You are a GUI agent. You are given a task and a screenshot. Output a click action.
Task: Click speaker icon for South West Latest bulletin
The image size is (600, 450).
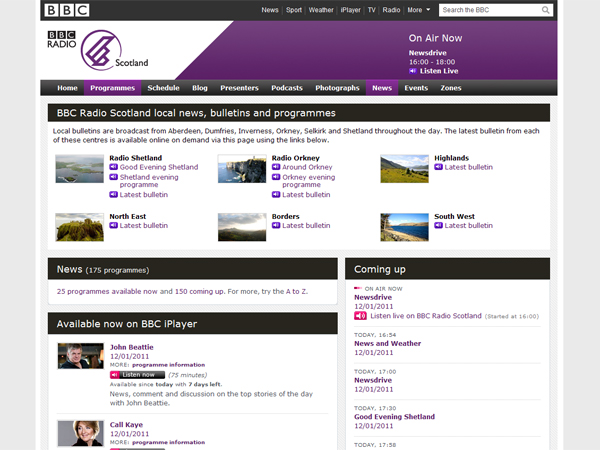(x=439, y=225)
